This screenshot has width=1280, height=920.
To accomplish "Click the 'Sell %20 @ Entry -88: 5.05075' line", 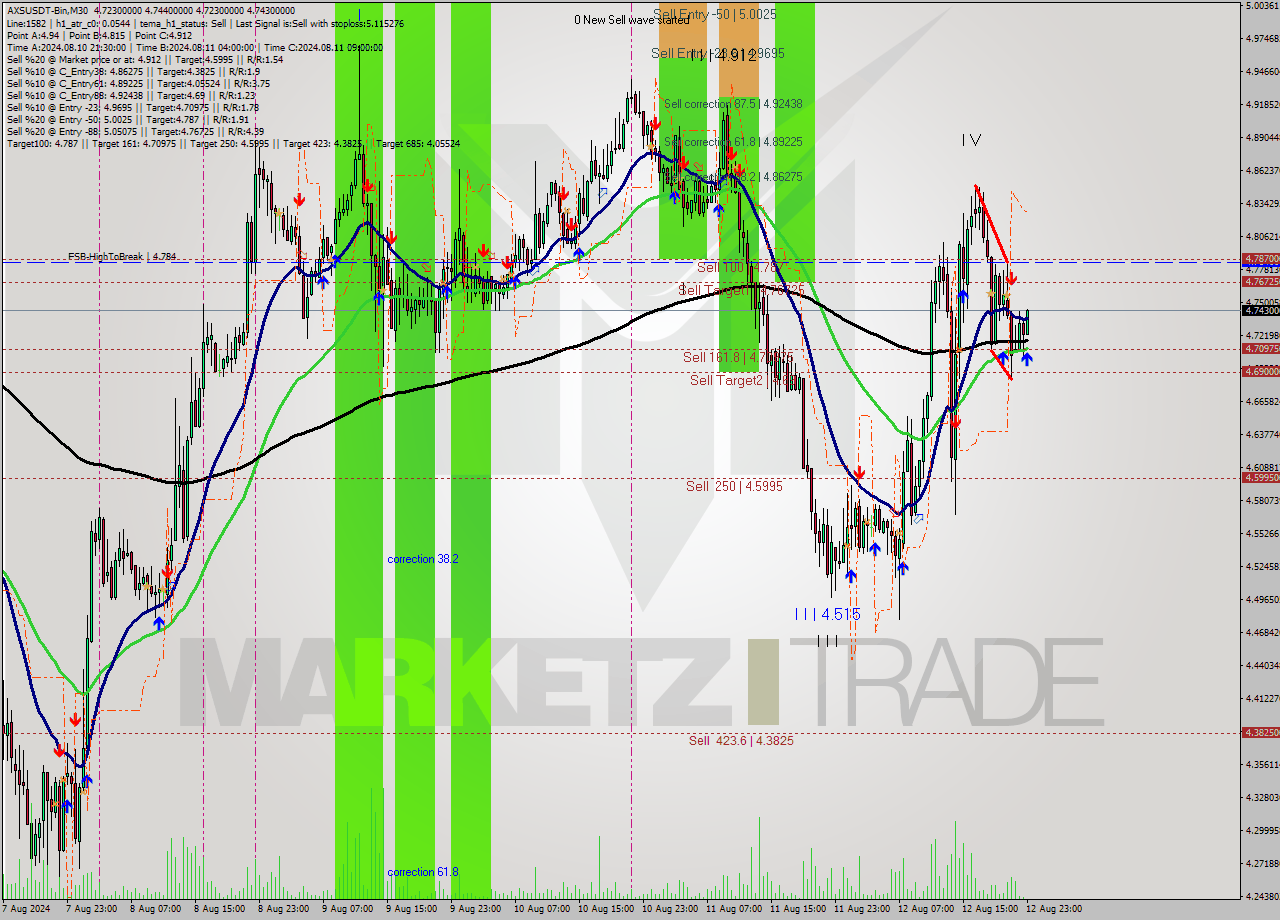I will 135,132.
